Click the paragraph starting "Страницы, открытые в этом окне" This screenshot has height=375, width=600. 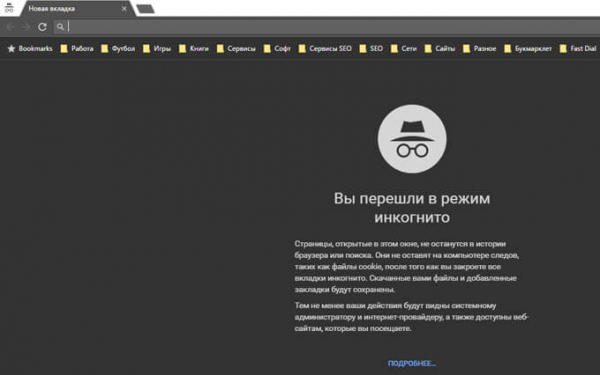407,267
